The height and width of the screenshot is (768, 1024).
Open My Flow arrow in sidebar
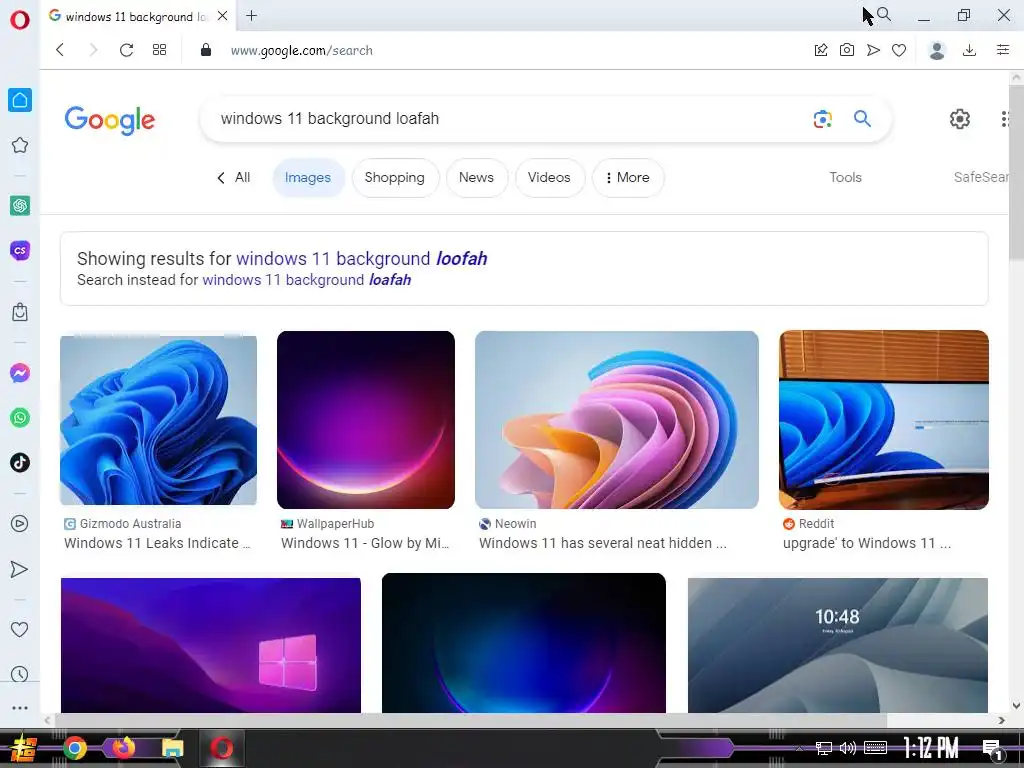tap(20, 569)
